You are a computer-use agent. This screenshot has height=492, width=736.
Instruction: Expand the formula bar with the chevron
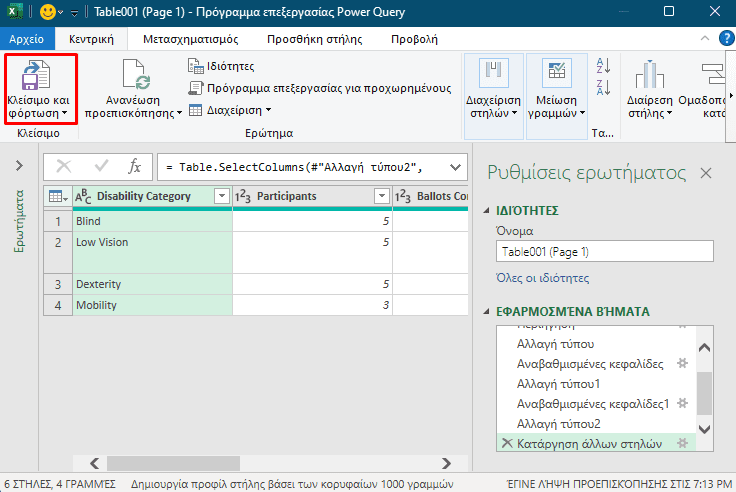click(x=455, y=167)
